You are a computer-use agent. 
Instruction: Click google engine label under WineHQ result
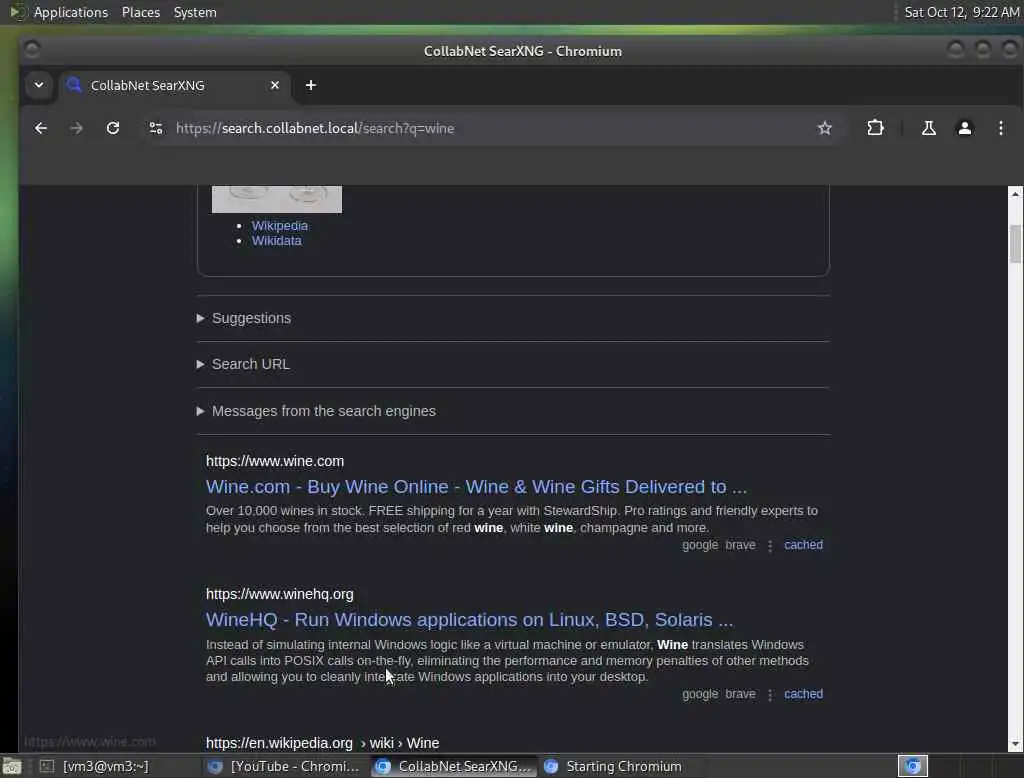(x=700, y=694)
